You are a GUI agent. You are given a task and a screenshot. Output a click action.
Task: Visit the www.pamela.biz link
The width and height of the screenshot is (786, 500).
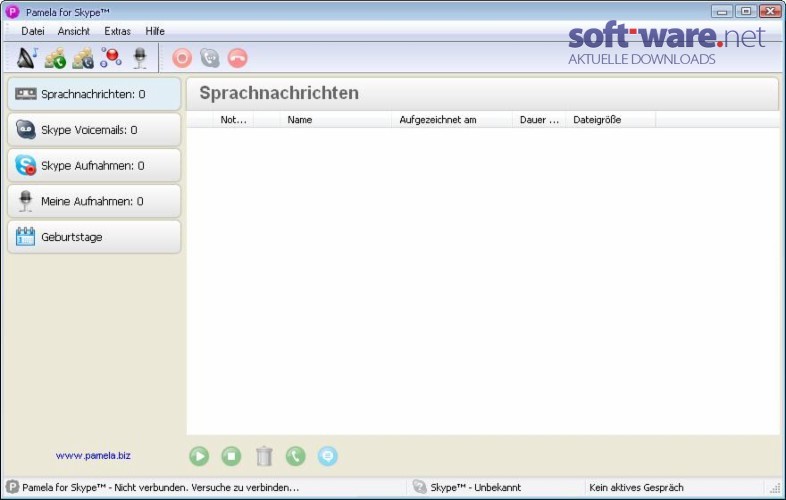93,456
